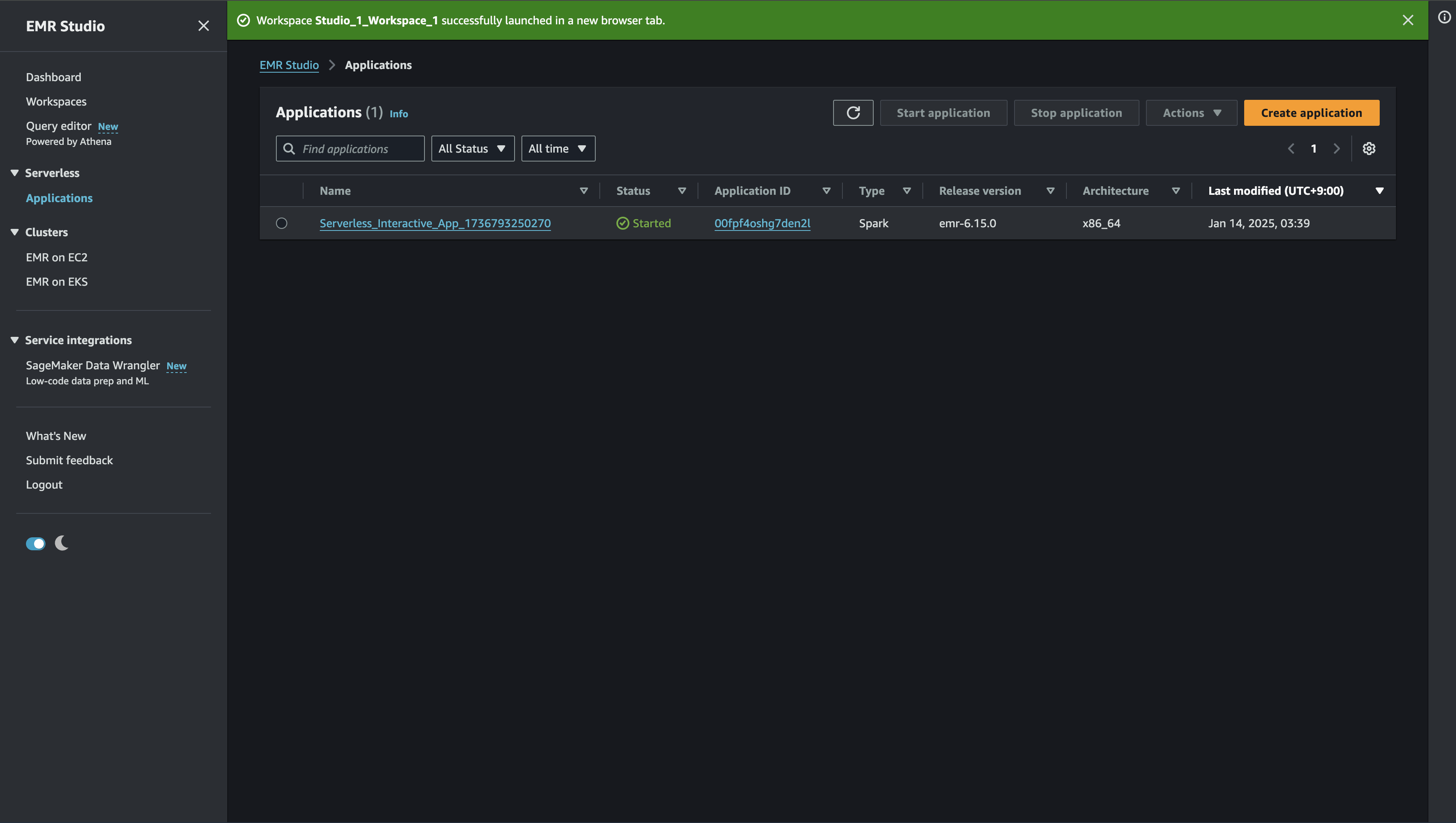Click Submit feedback in sidebar
This screenshot has height=823, width=1456.
(x=69, y=460)
